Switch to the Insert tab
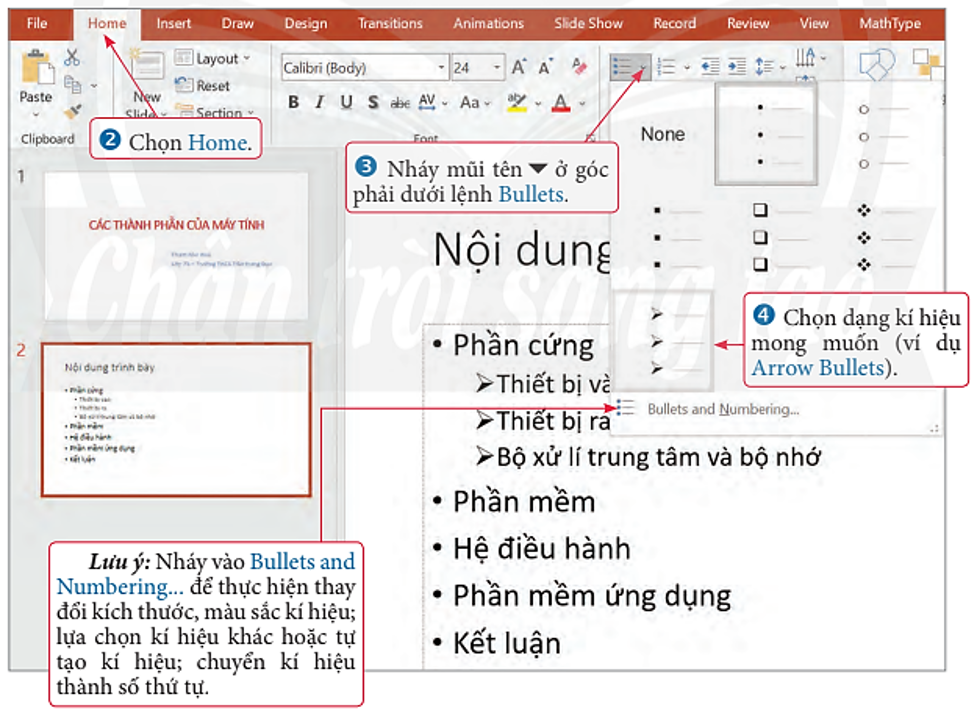This screenshot has width=977, height=716. (x=173, y=23)
